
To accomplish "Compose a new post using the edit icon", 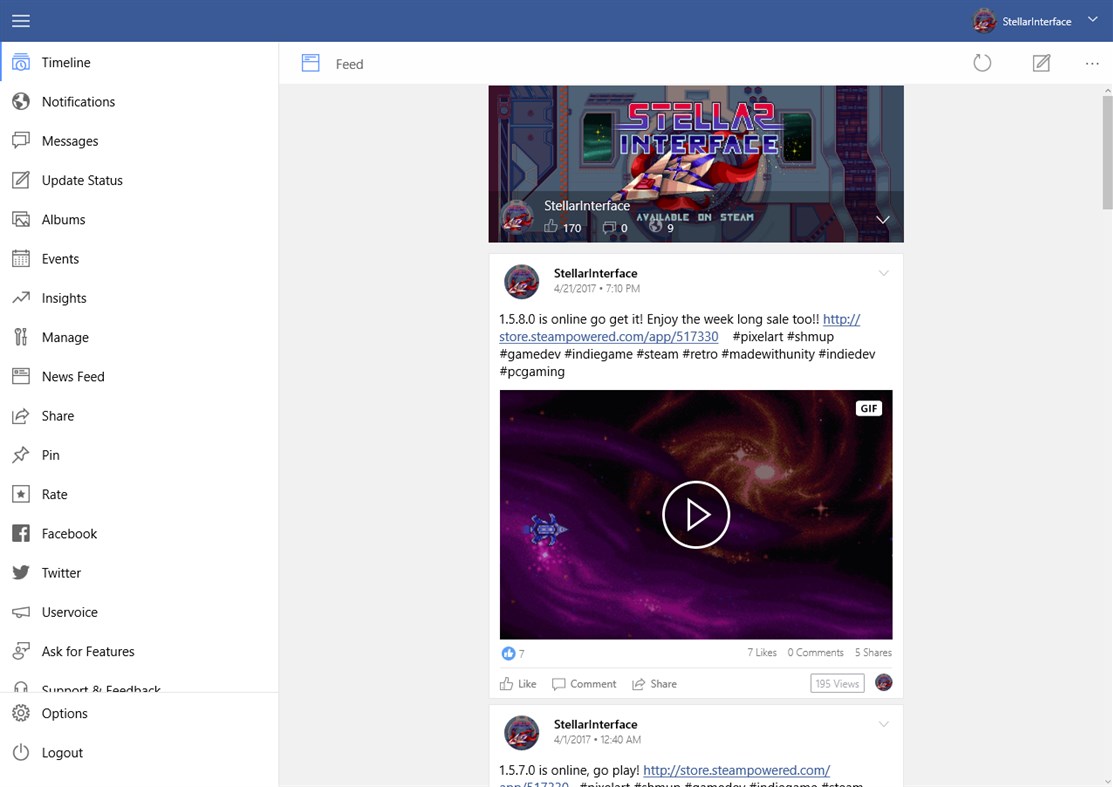I will click(1041, 62).
